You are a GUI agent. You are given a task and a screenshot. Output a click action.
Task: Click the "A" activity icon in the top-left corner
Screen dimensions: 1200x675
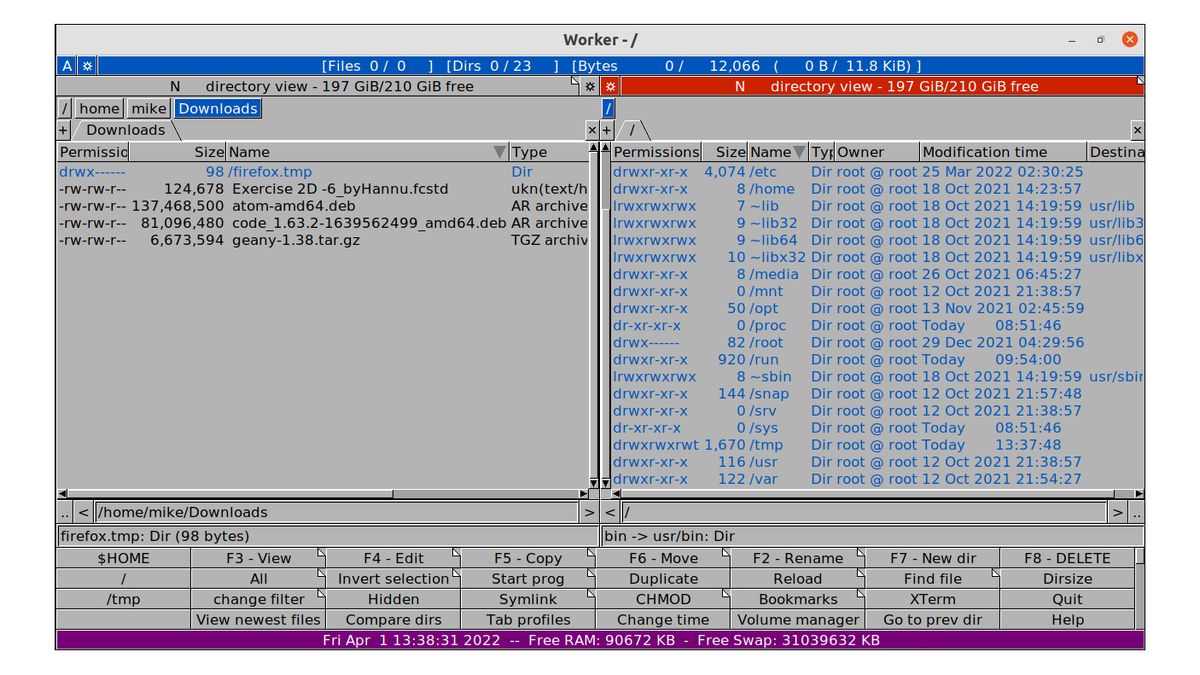coord(65,65)
